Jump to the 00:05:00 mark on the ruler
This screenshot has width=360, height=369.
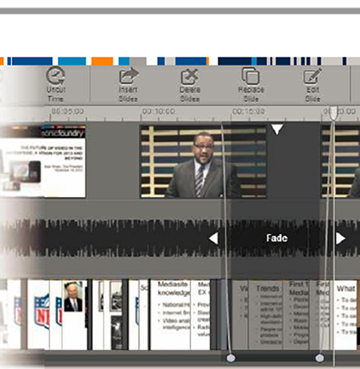[x=68, y=111]
